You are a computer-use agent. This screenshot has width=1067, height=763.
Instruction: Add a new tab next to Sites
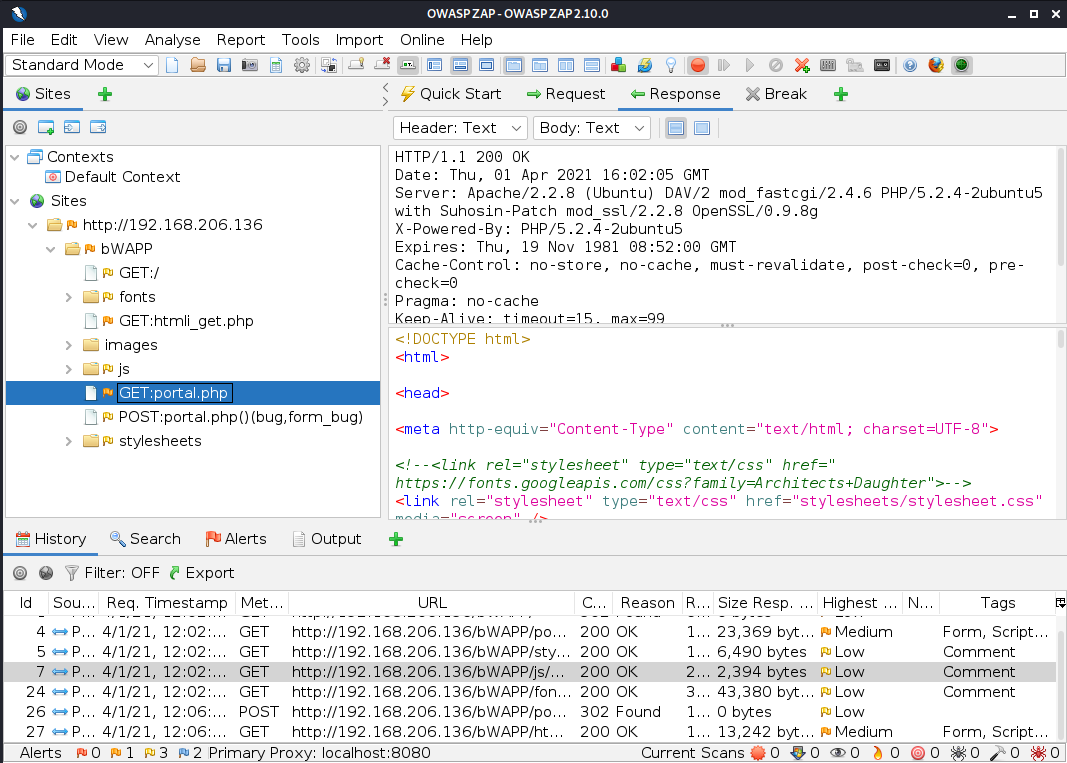click(x=105, y=95)
